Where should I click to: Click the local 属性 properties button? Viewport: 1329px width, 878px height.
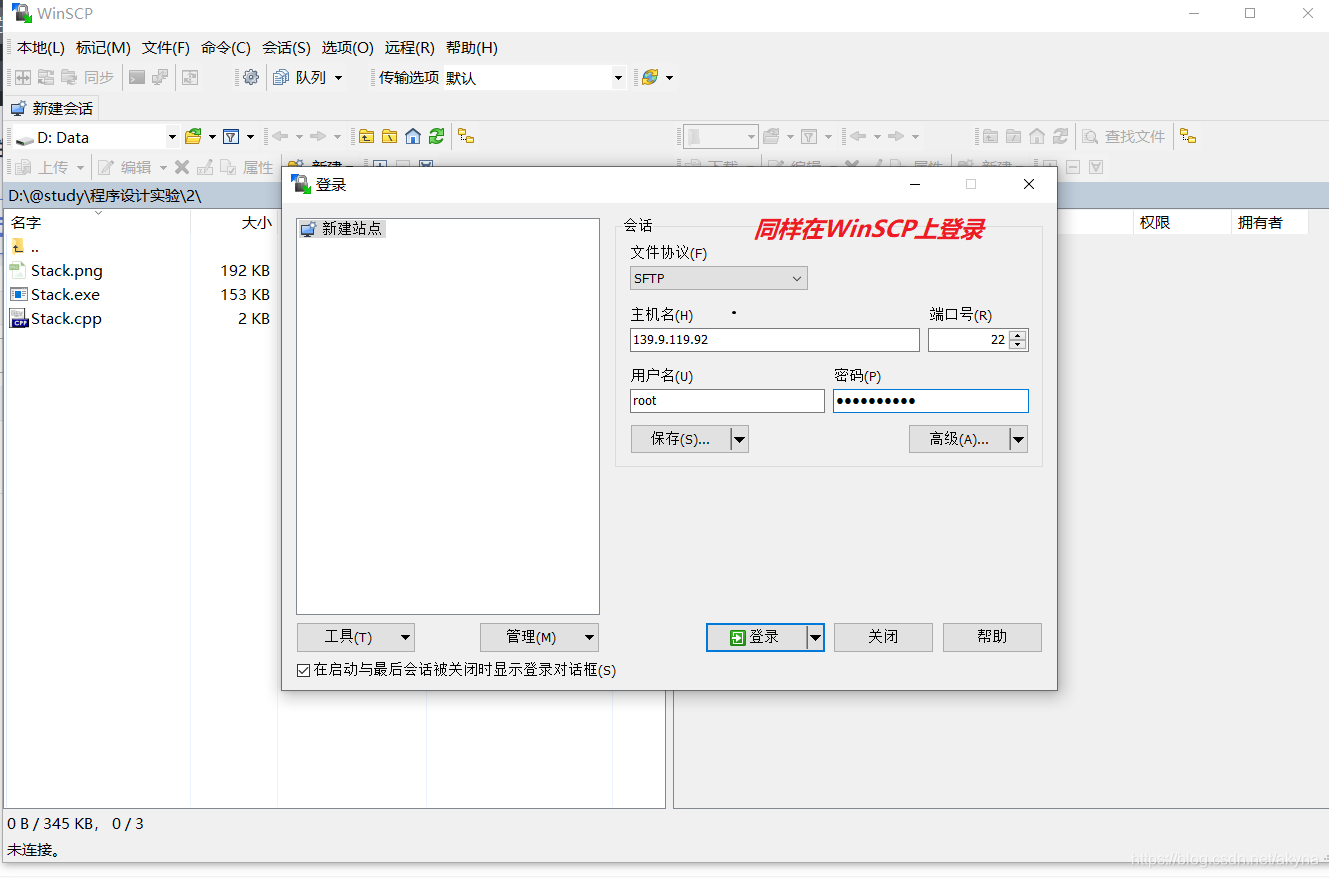(x=247, y=167)
